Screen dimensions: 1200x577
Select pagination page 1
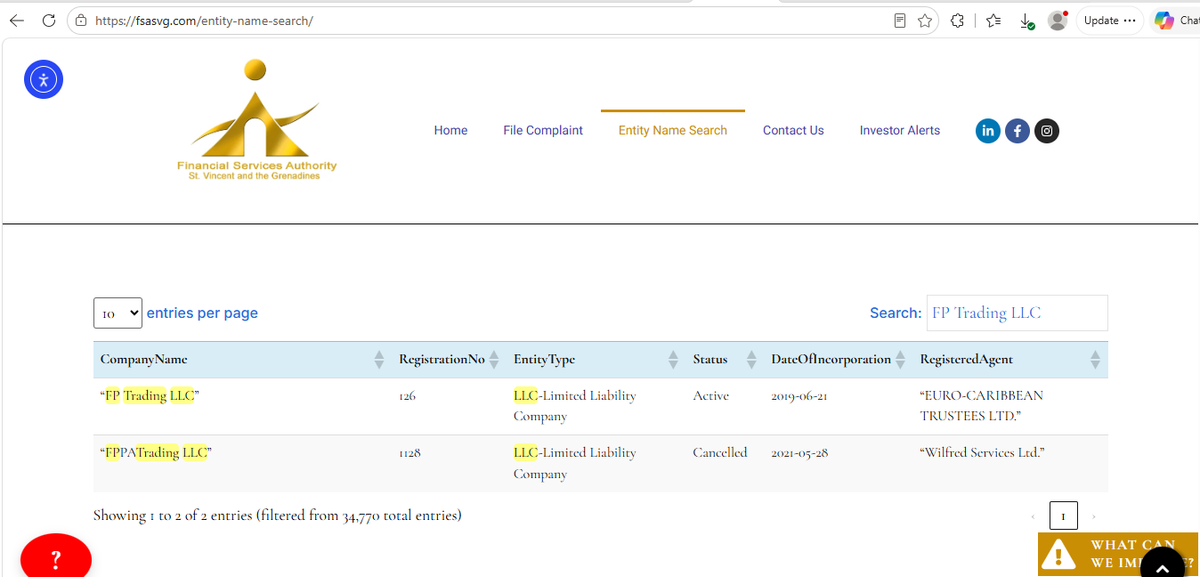[x=1063, y=516]
